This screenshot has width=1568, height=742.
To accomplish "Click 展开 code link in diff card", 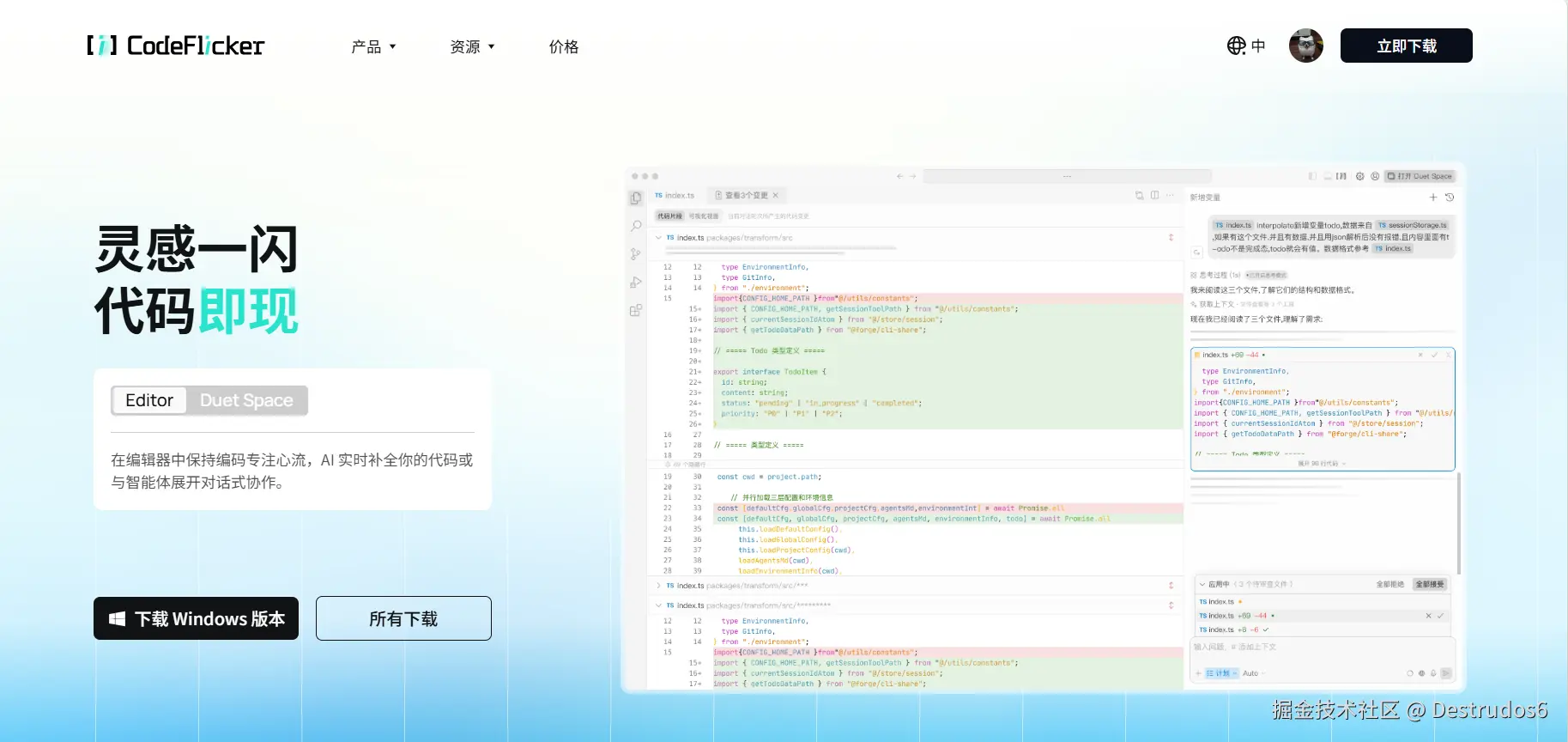I will coord(1322,464).
